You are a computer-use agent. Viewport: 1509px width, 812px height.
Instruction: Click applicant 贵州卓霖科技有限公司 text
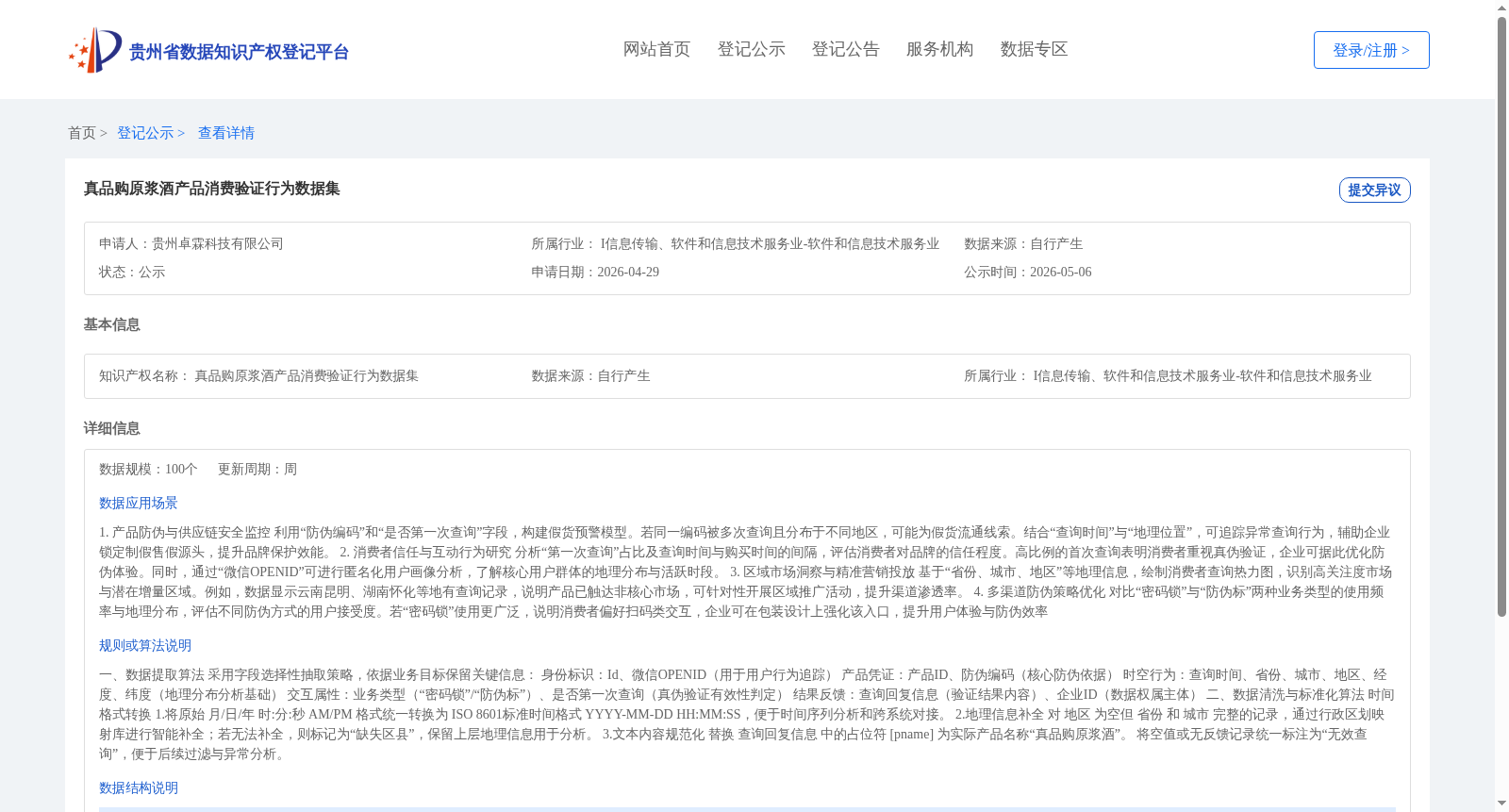(x=218, y=243)
